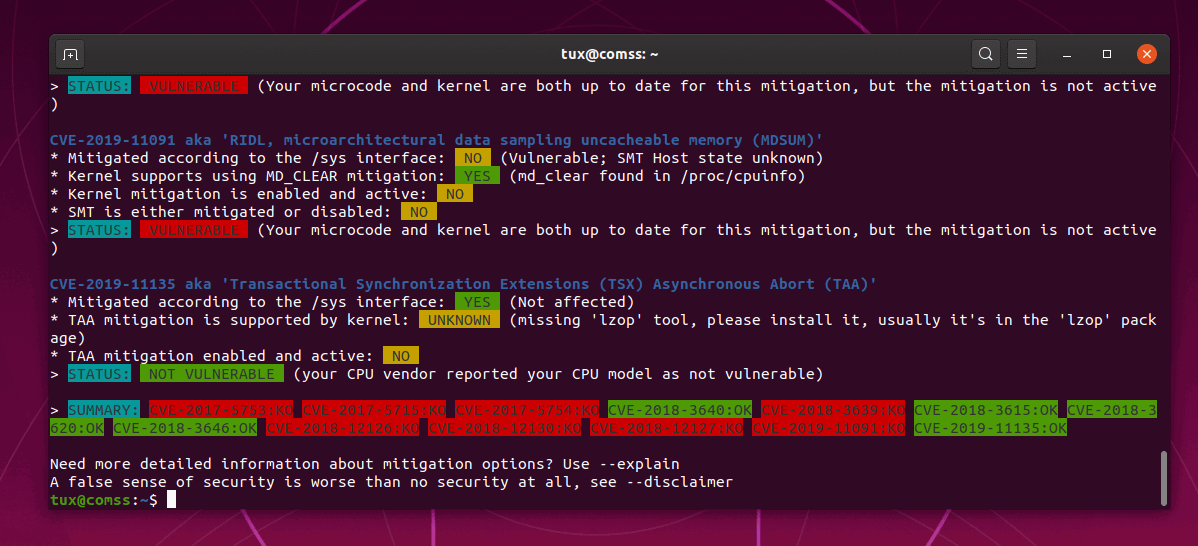Click CVE-2017-5753:KO in summary
This screenshot has width=1198, height=546.
(x=221, y=410)
